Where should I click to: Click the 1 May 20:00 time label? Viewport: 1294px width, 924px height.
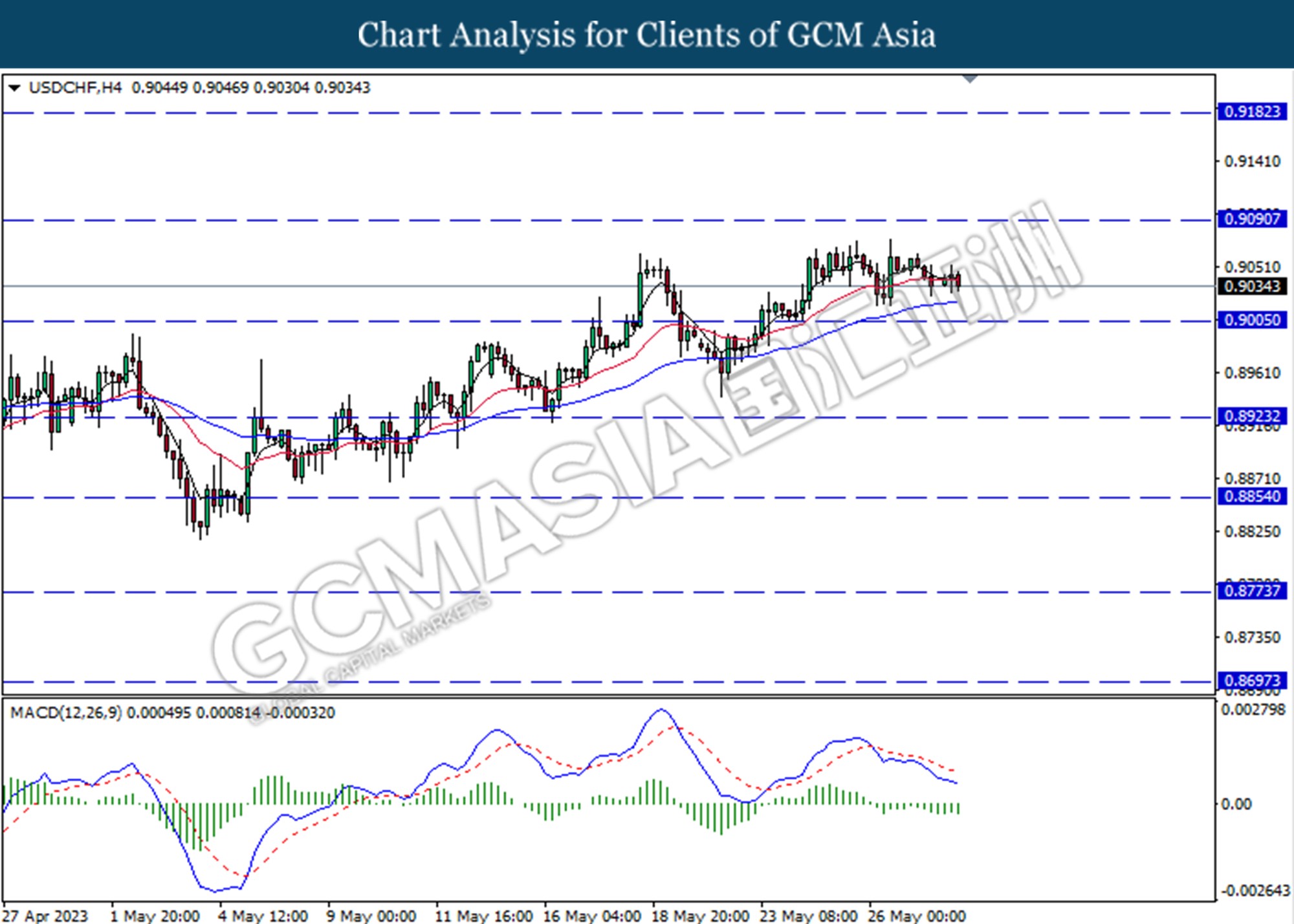tap(155, 916)
